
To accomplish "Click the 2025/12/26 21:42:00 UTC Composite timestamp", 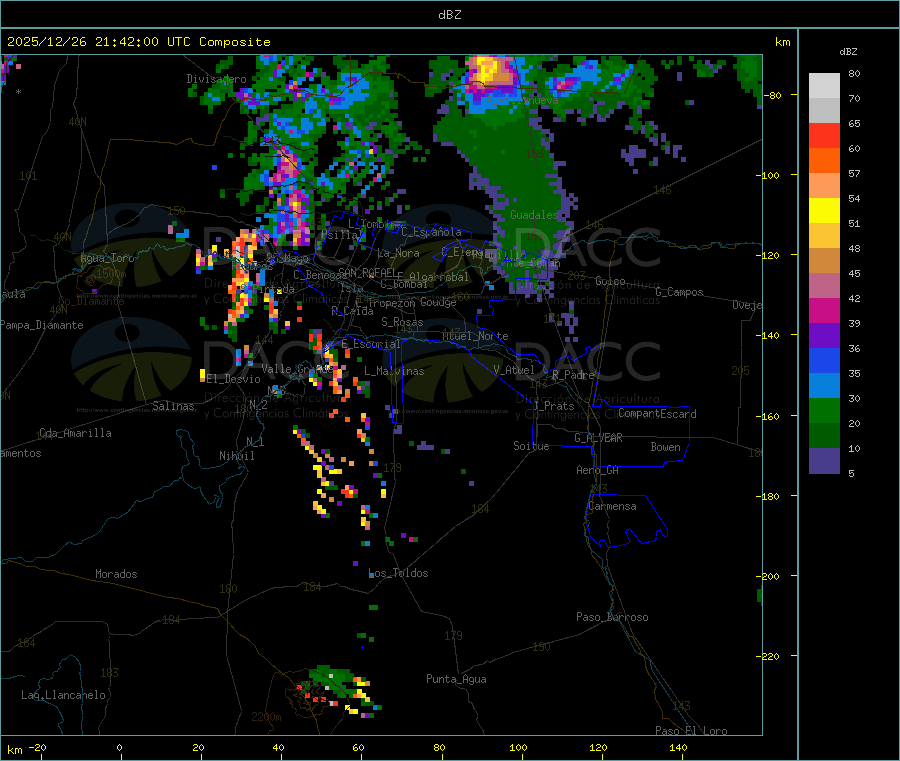I will pyautogui.click(x=138, y=42).
